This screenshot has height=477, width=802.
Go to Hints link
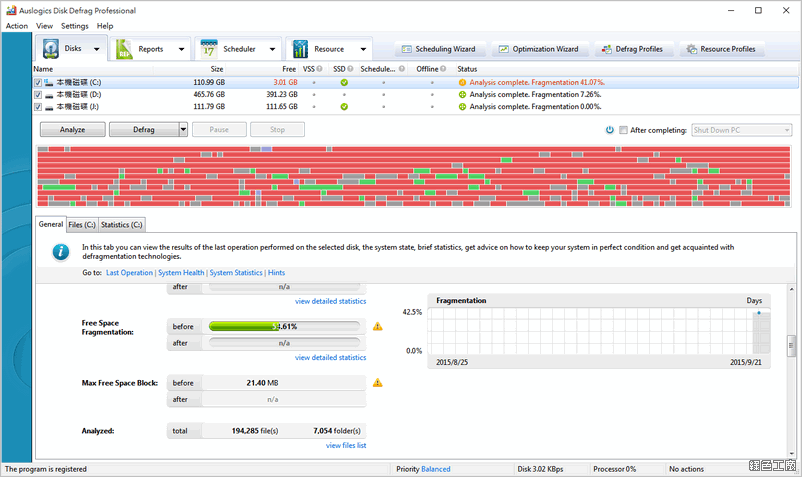(x=276, y=272)
